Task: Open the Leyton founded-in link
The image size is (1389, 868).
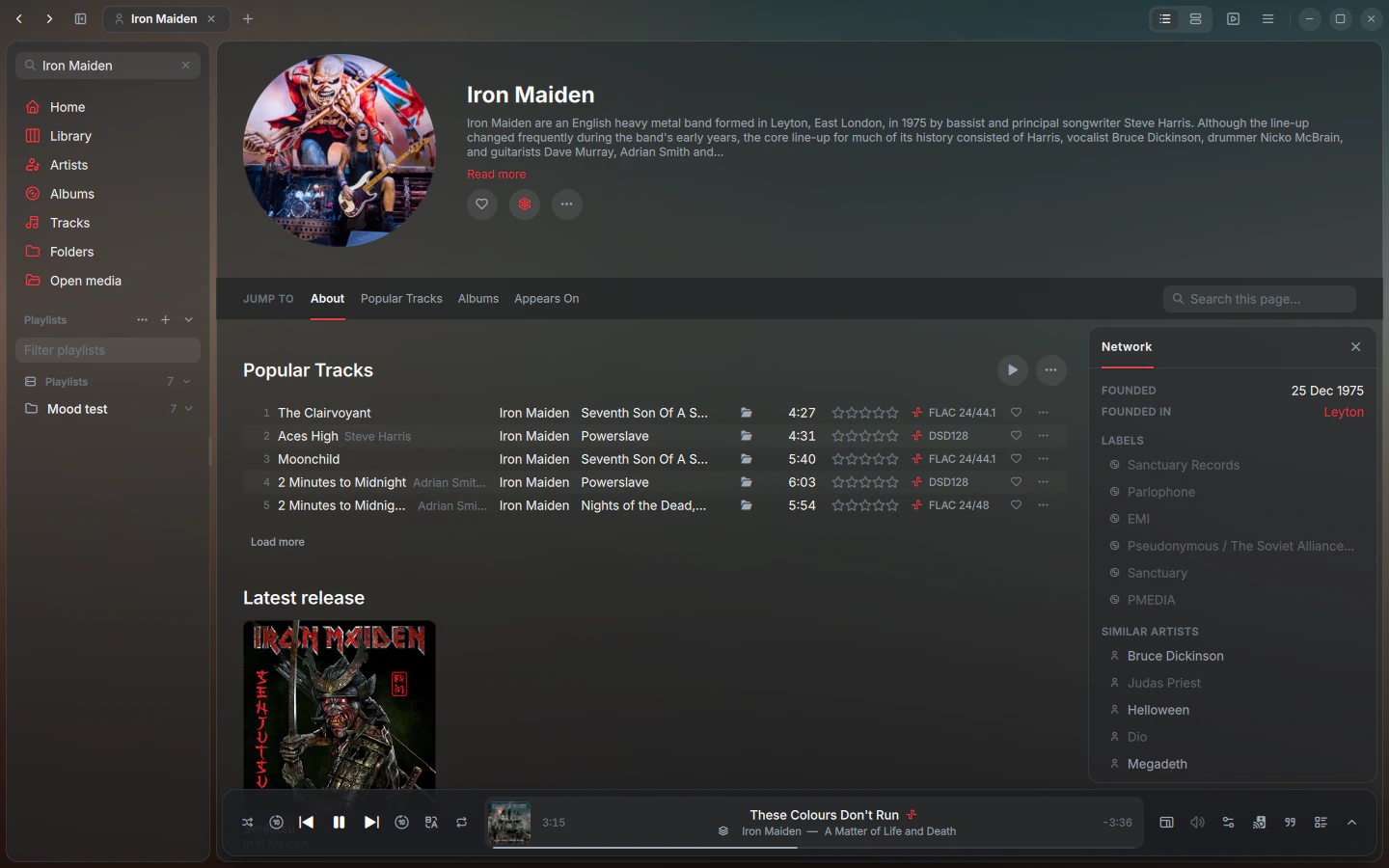Action: click(x=1344, y=412)
